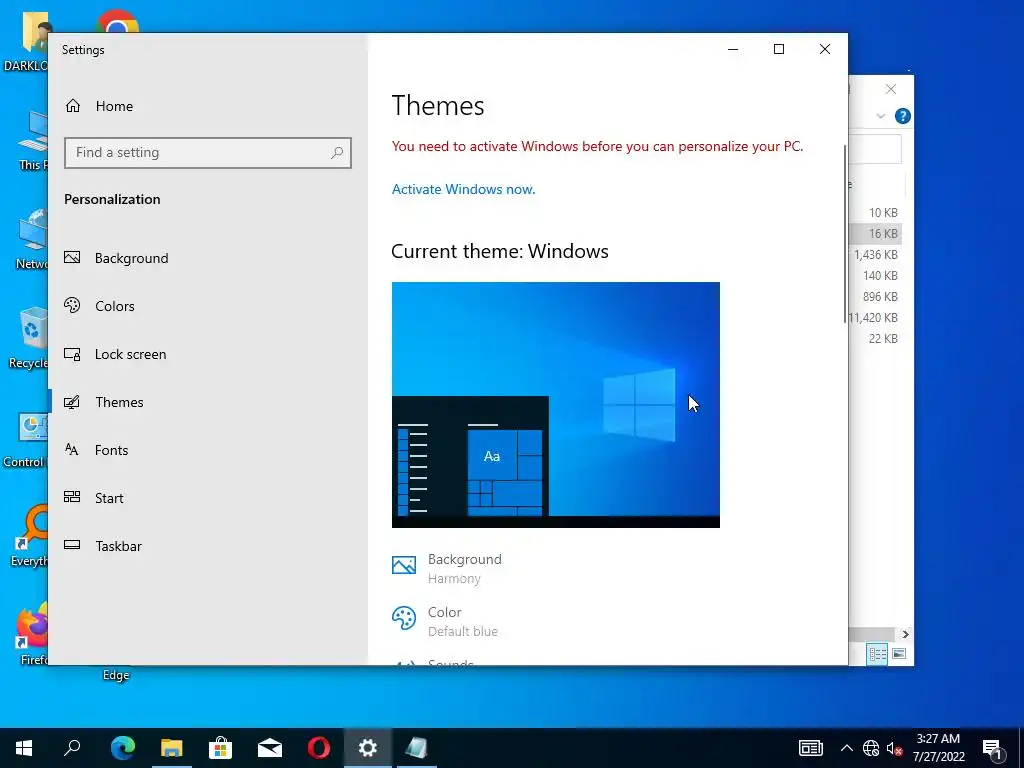Click horizontal scroll arrow in background window
The width and height of the screenshot is (1024, 768).
[905, 634]
